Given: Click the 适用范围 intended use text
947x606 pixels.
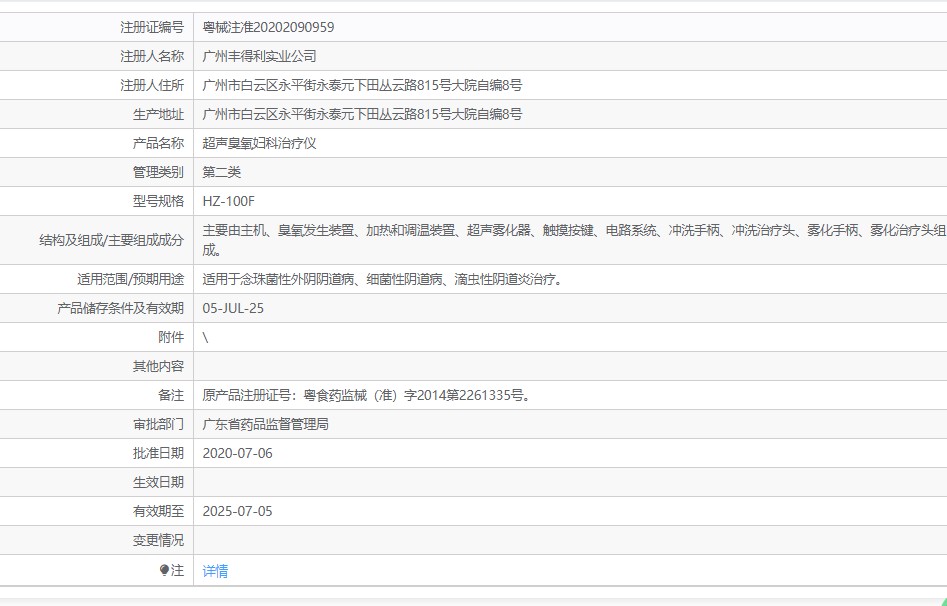Looking at the screenshot, I should pyautogui.click(x=383, y=279).
